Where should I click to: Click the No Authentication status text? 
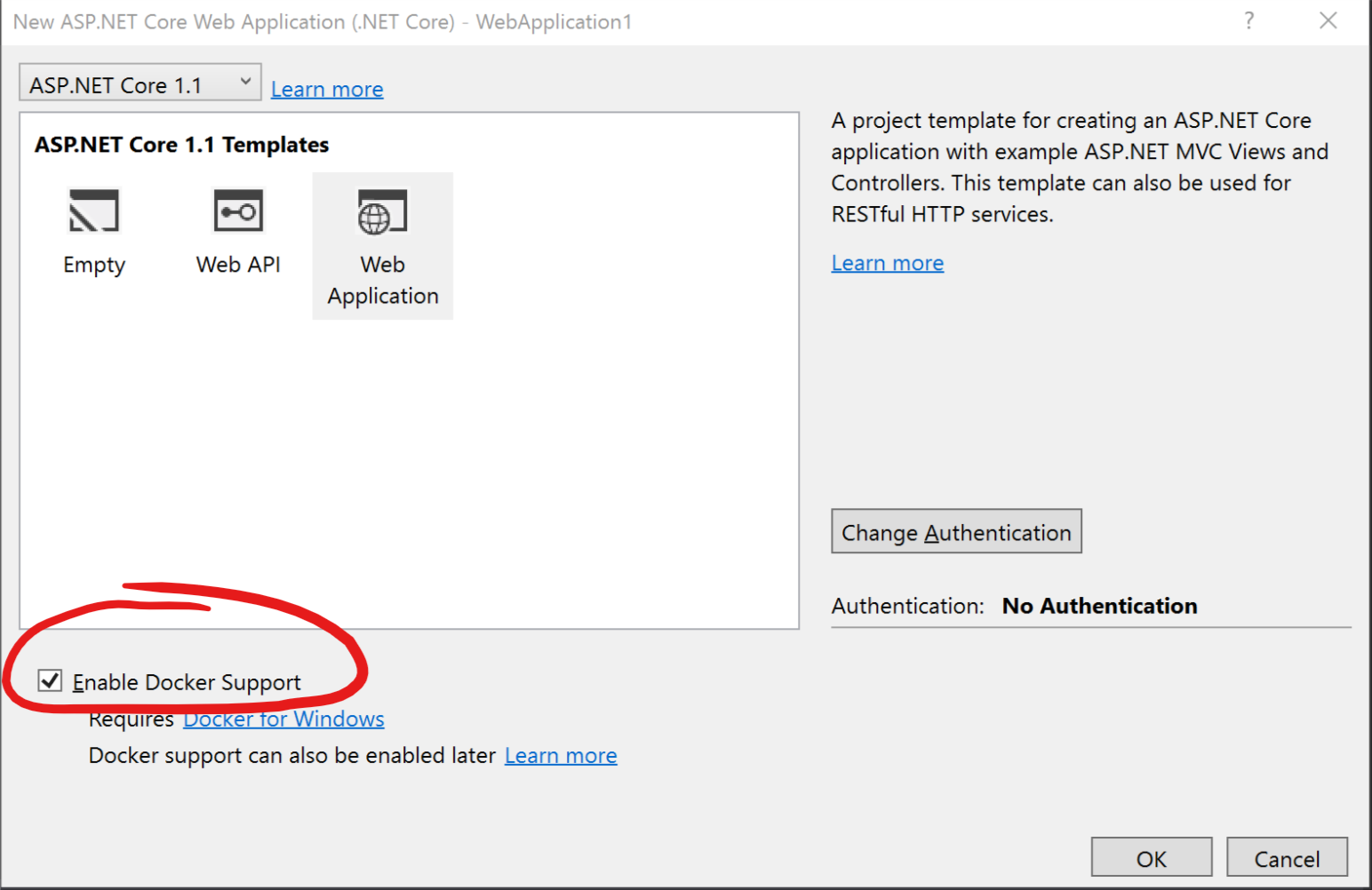click(x=1100, y=606)
